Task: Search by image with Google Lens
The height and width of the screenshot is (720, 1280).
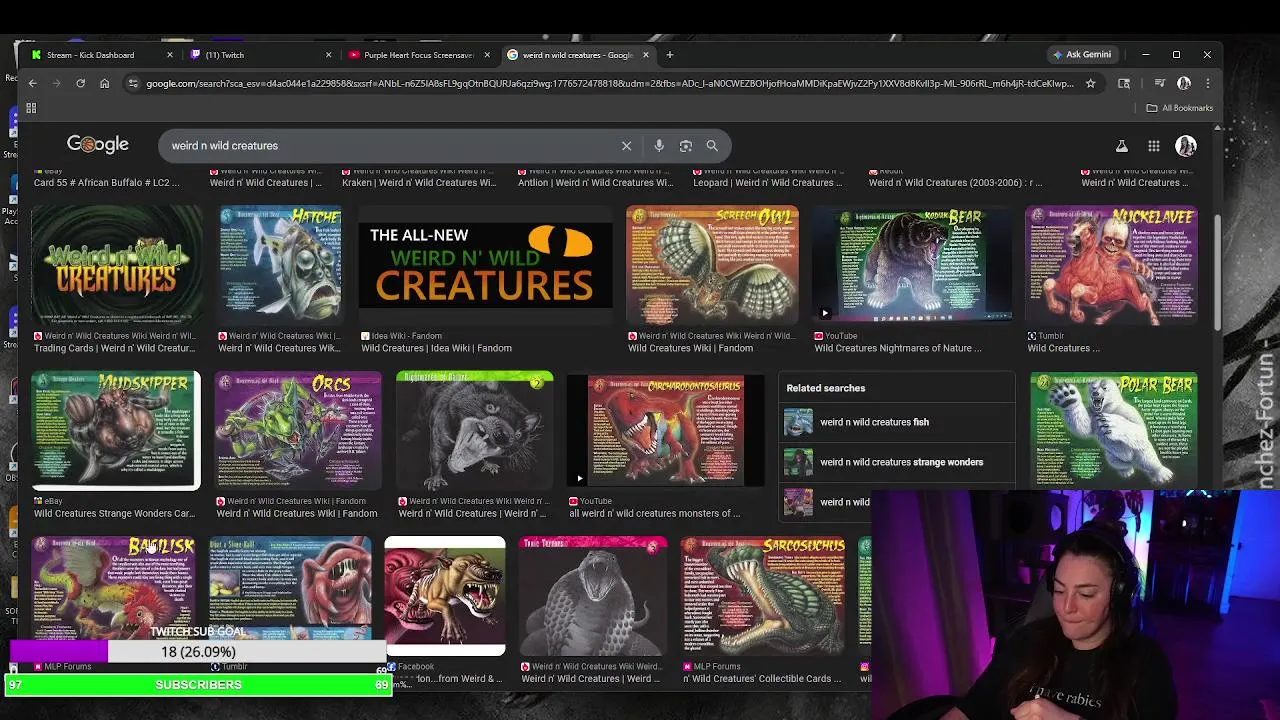Action: click(686, 146)
